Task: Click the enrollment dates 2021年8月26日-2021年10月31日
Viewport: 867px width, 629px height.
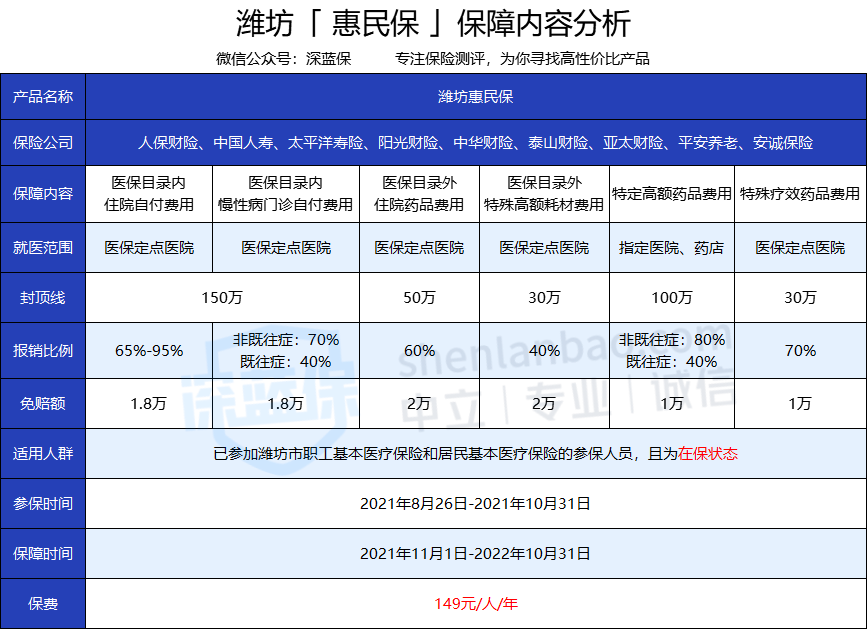Action: (x=475, y=503)
